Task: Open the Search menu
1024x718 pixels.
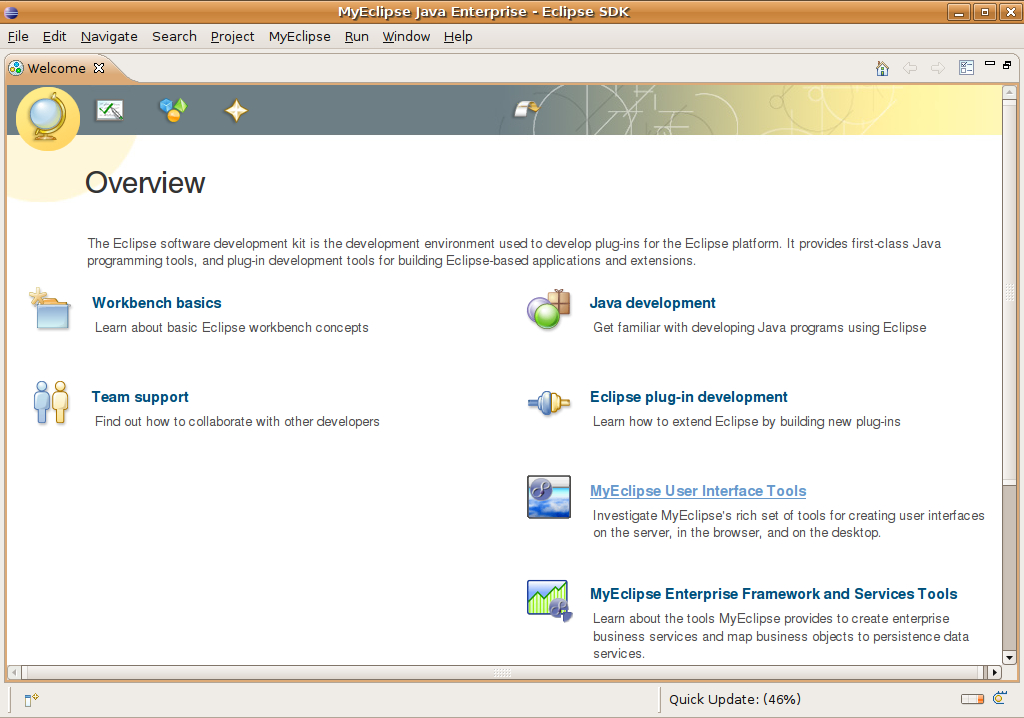Action: pyautogui.click(x=174, y=37)
